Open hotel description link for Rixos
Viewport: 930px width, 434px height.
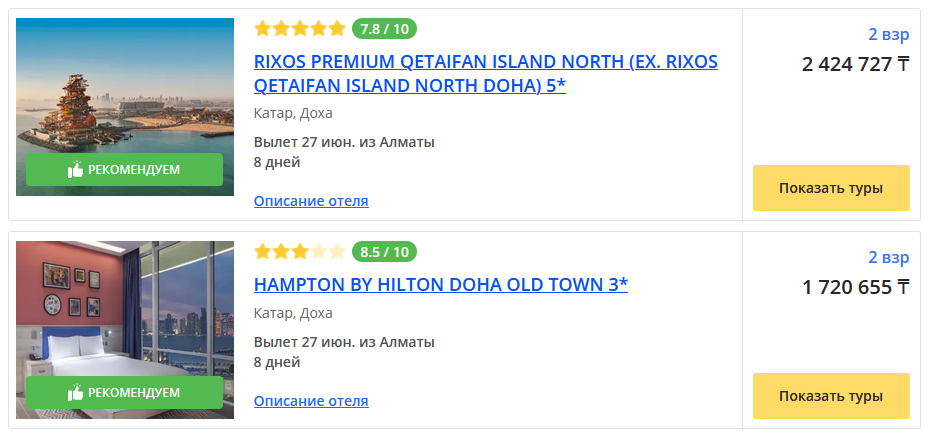(311, 201)
